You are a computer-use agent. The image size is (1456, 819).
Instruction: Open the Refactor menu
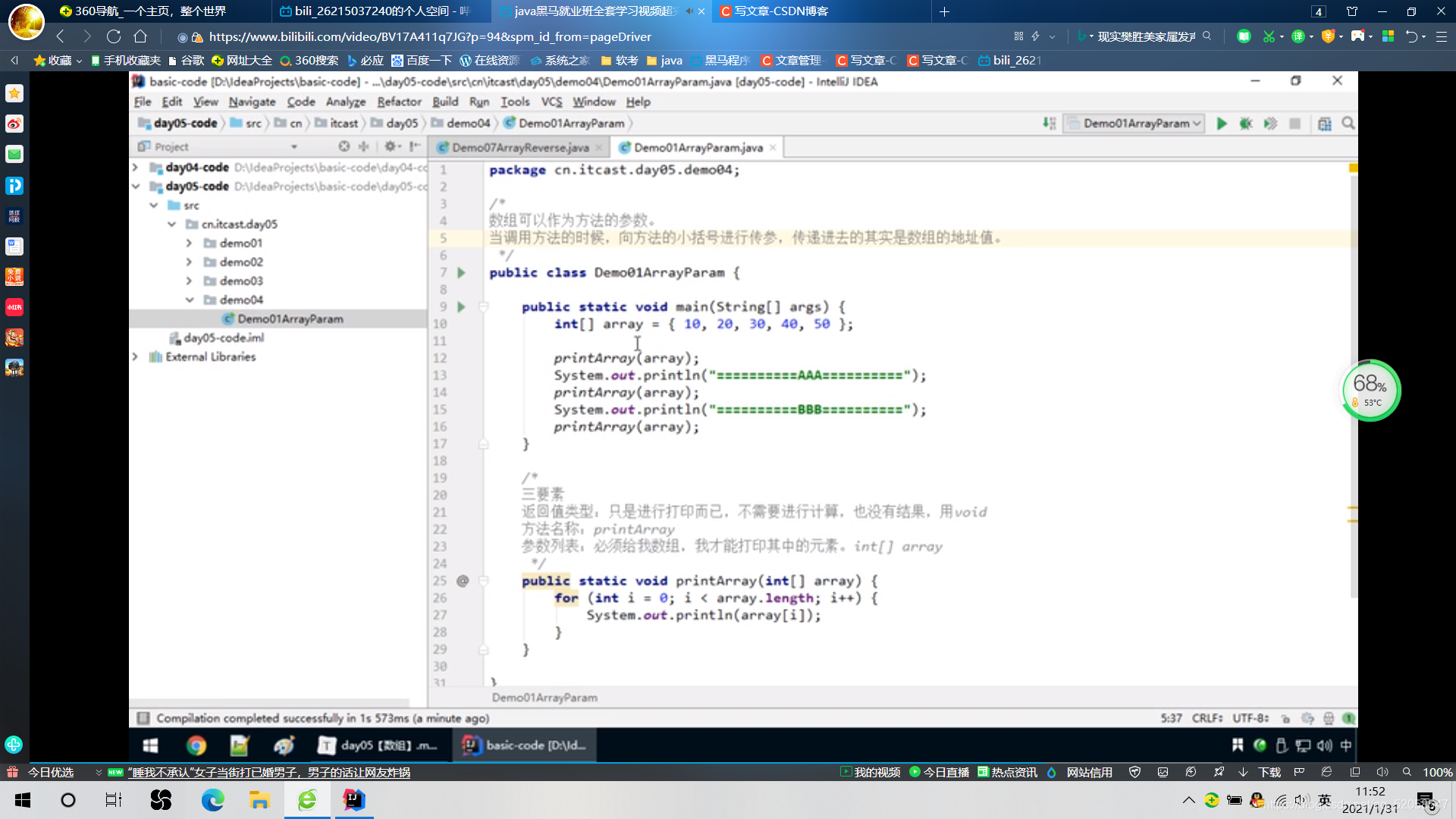coord(399,102)
